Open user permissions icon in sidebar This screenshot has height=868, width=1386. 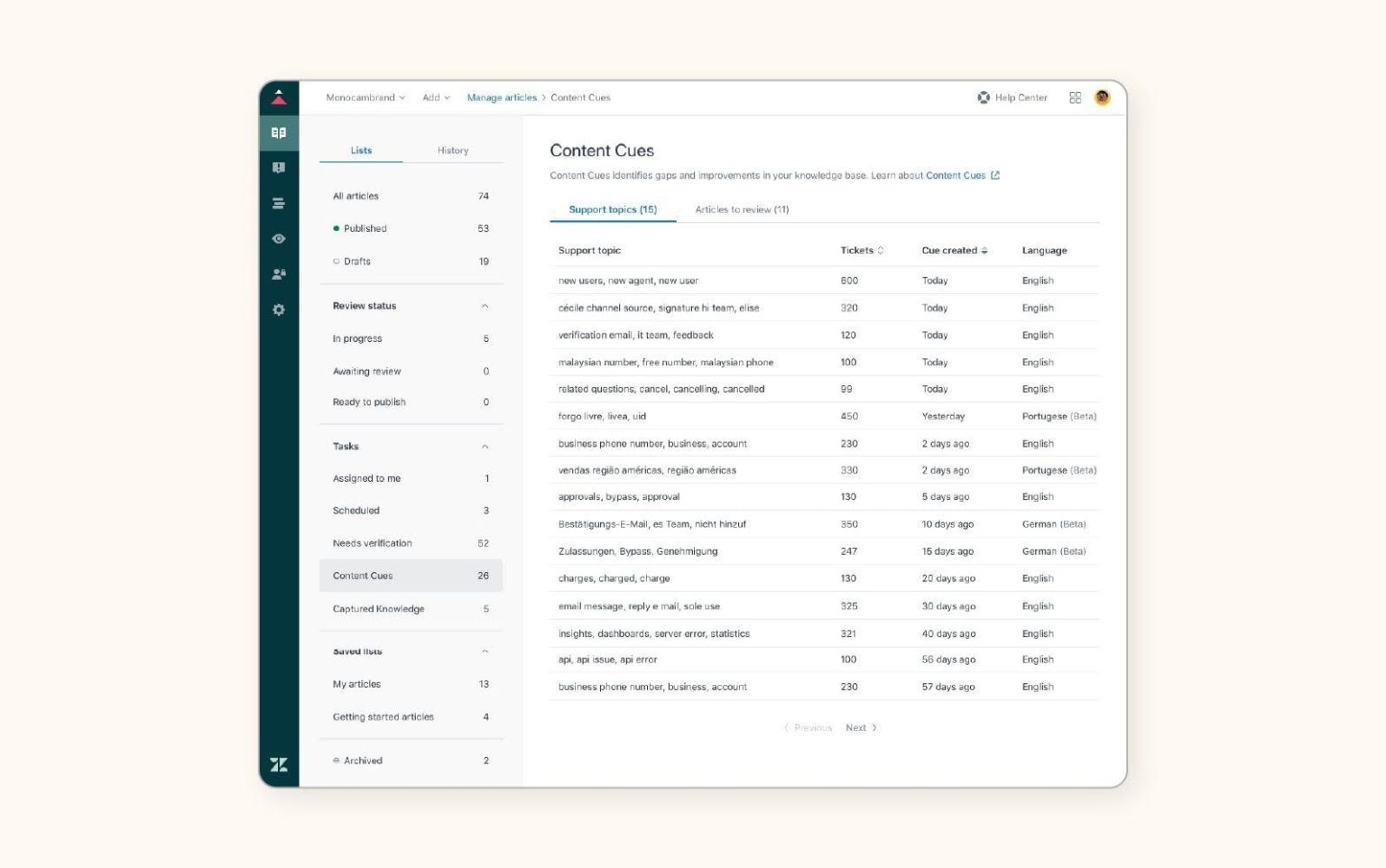coord(279,274)
